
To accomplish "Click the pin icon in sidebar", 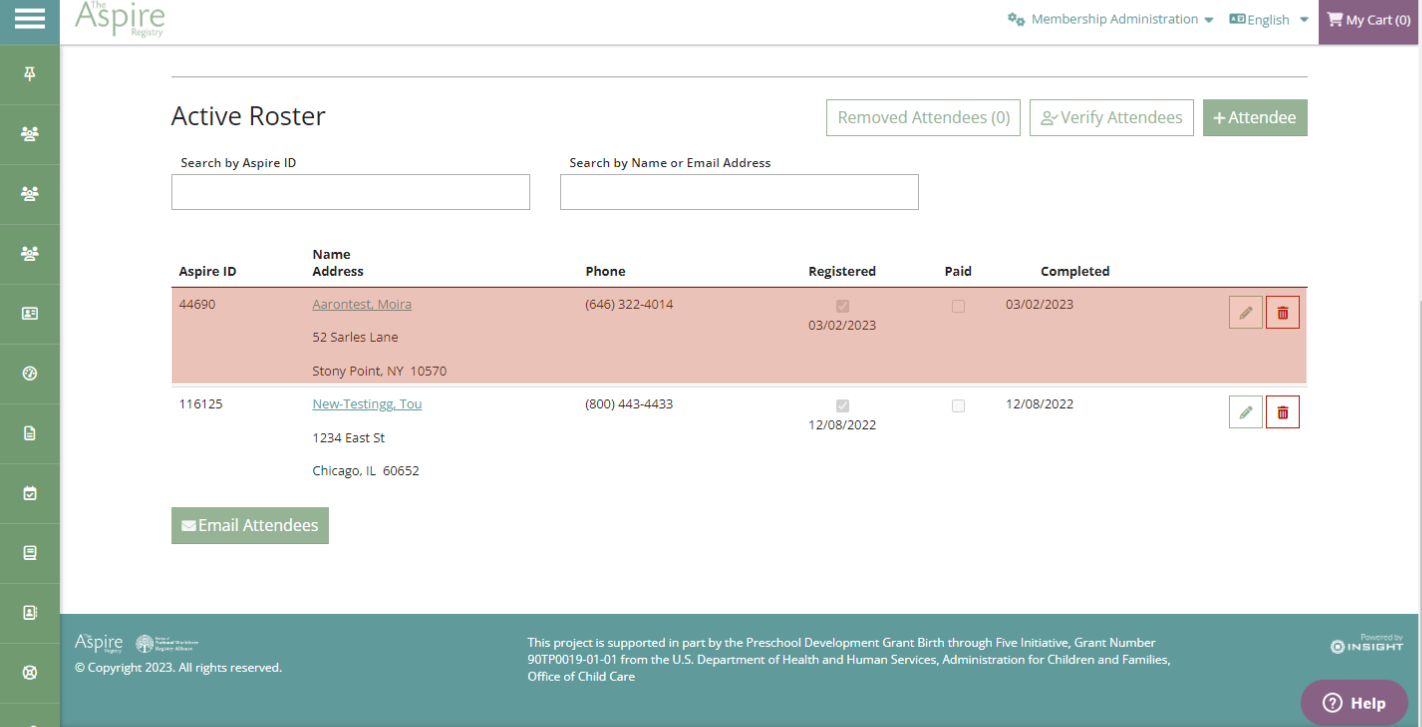I will 29,74.
